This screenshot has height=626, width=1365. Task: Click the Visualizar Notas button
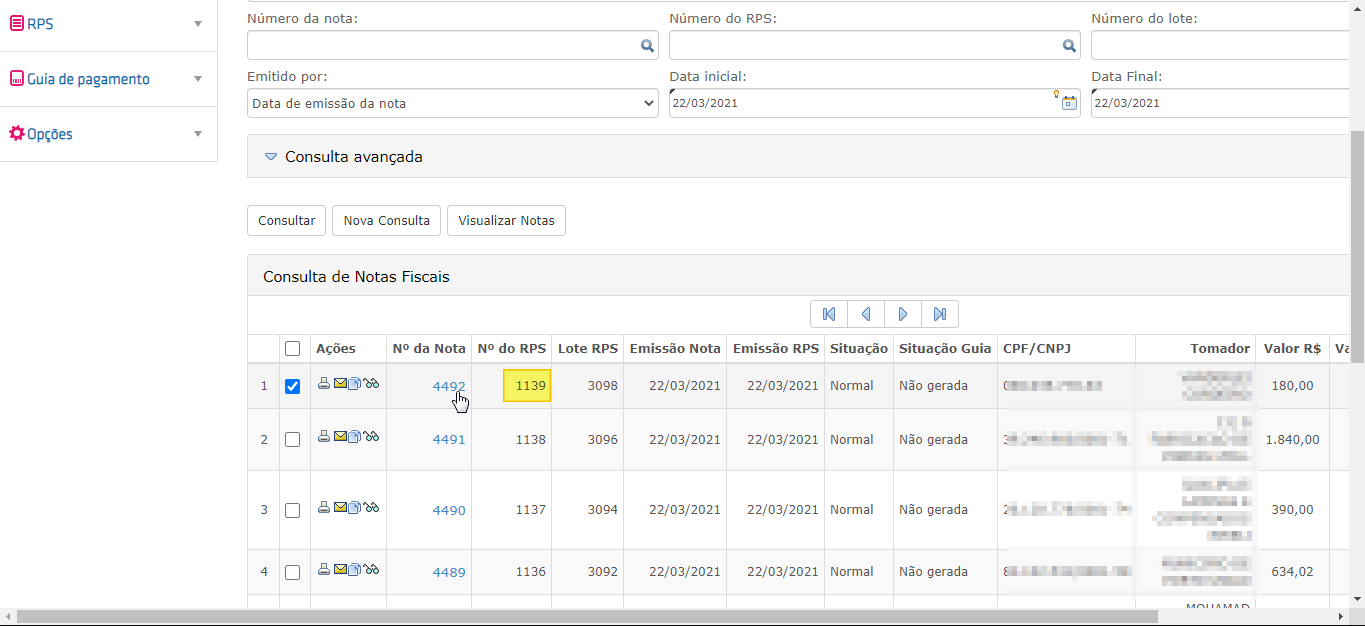click(506, 221)
